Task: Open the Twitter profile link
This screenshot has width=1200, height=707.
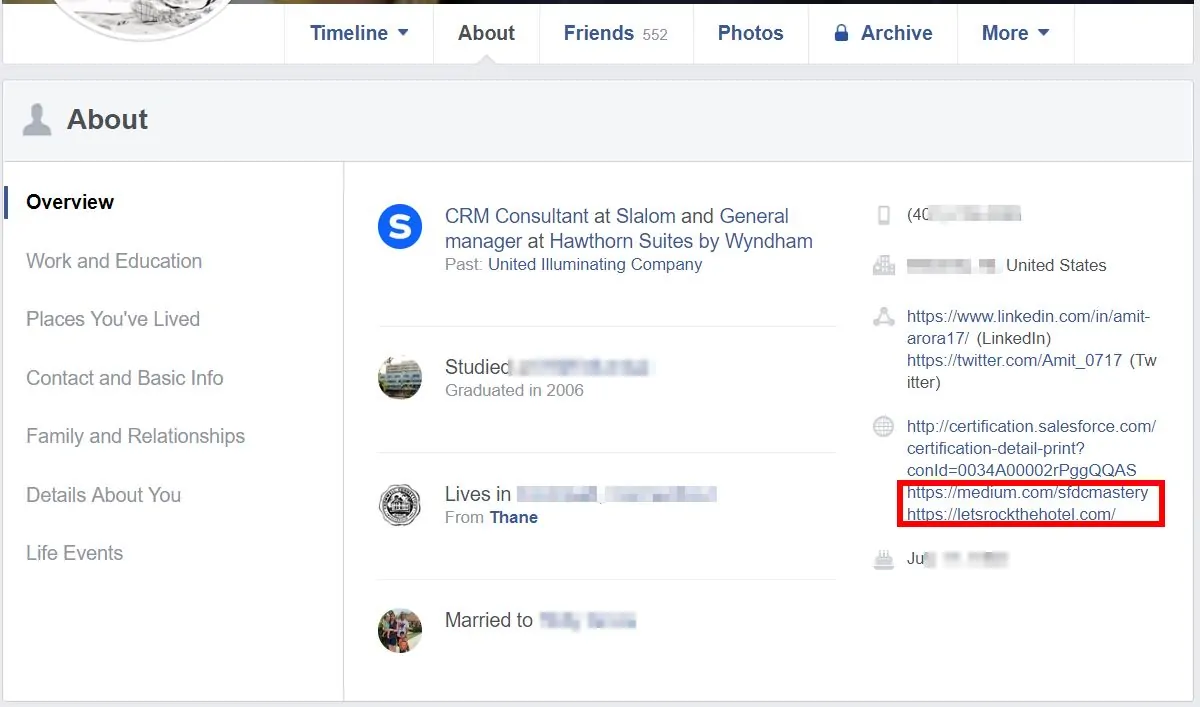Action: click(x=1010, y=360)
